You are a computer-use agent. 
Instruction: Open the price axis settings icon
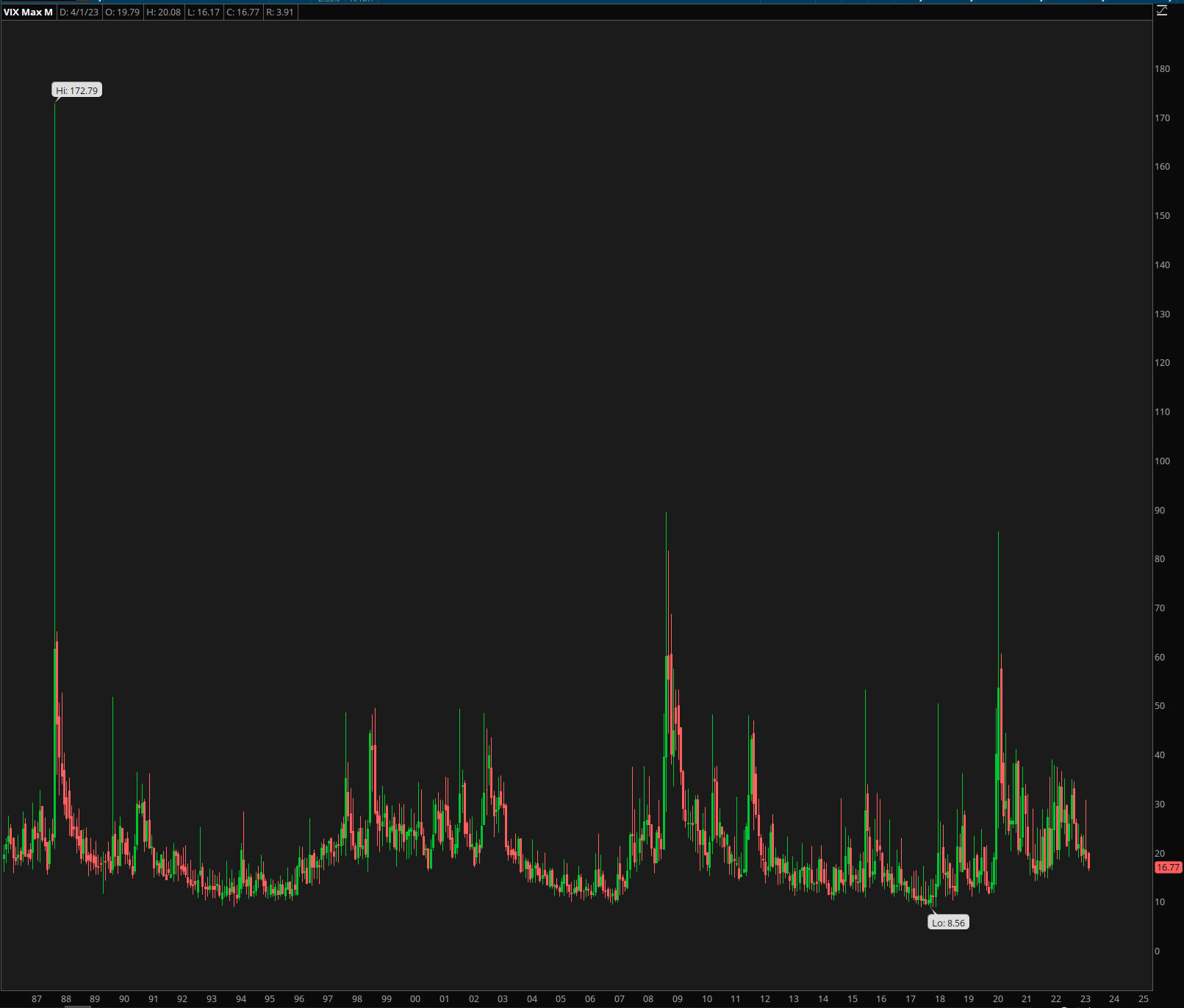pyautogui.click(x=1162, y=11)
